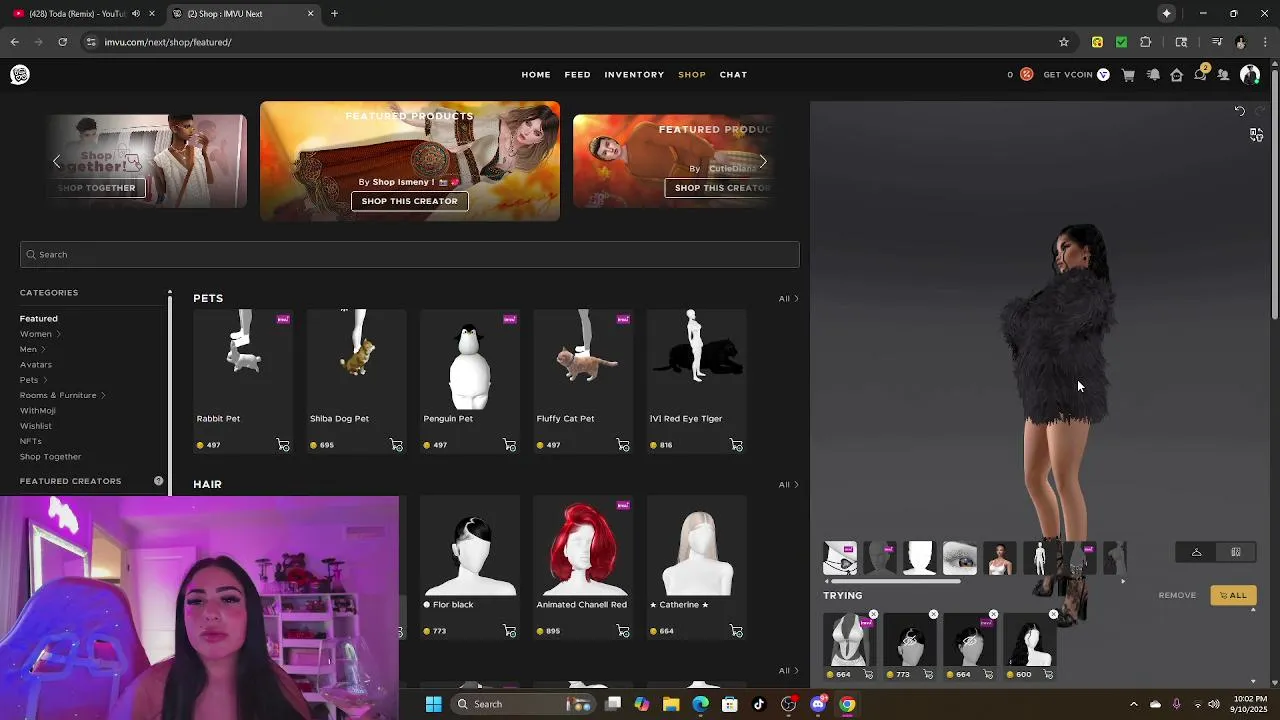
Task: Open the CHAT tab
Action: pyautogui.click(x=733, y=75)
